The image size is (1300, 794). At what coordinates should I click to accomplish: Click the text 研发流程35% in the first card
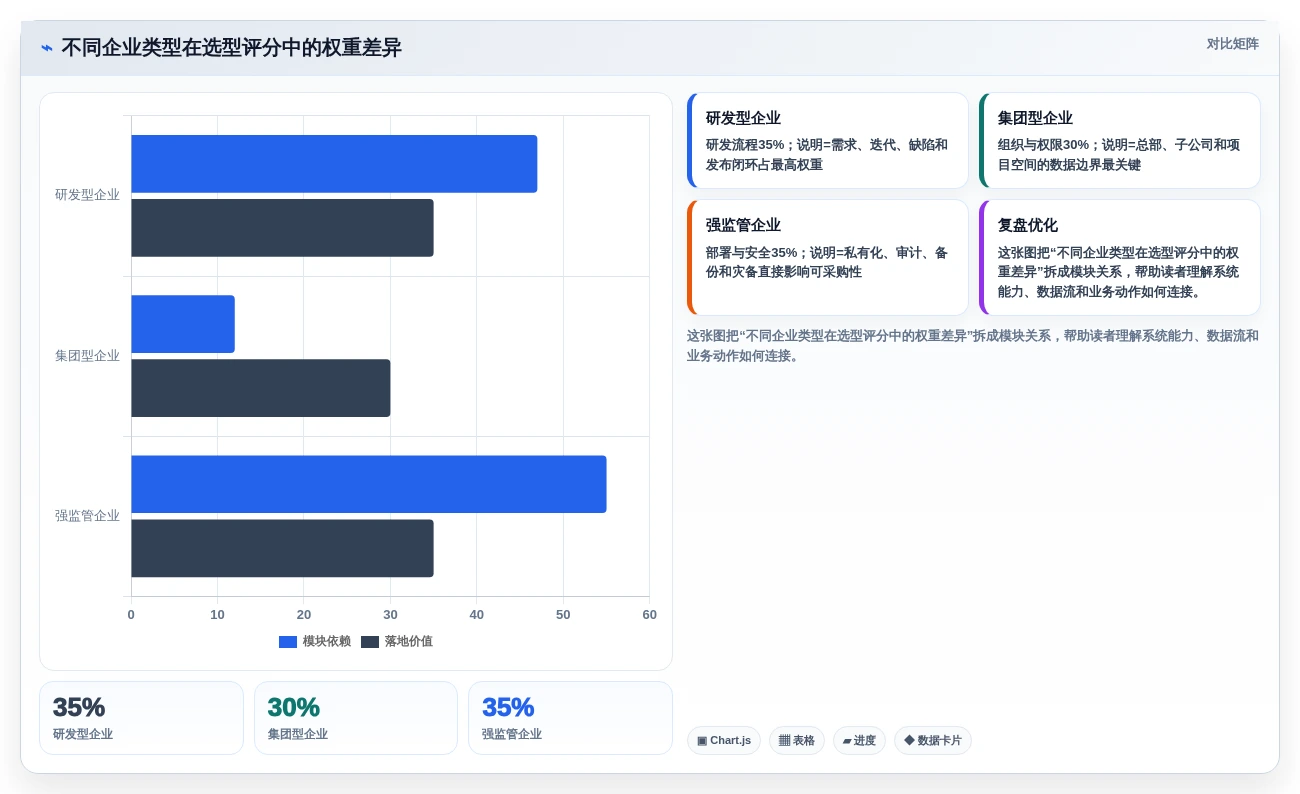(x=745, y=145)
